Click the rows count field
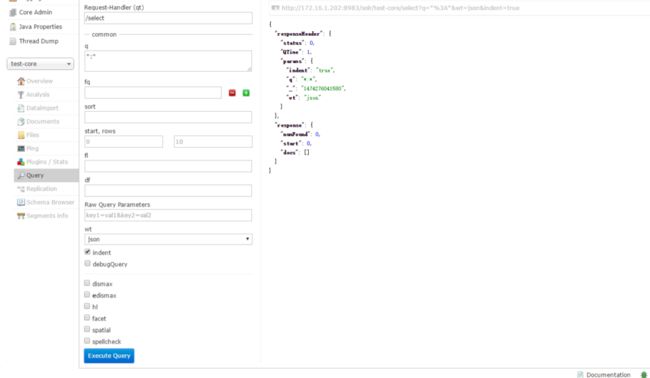This screenshot has width=650, height=378. [213, 142]
